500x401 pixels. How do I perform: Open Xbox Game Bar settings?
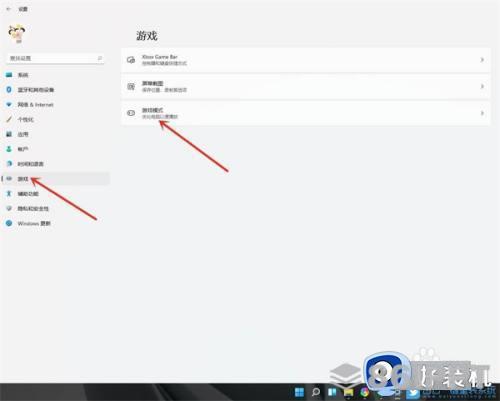tap(306, 60)
